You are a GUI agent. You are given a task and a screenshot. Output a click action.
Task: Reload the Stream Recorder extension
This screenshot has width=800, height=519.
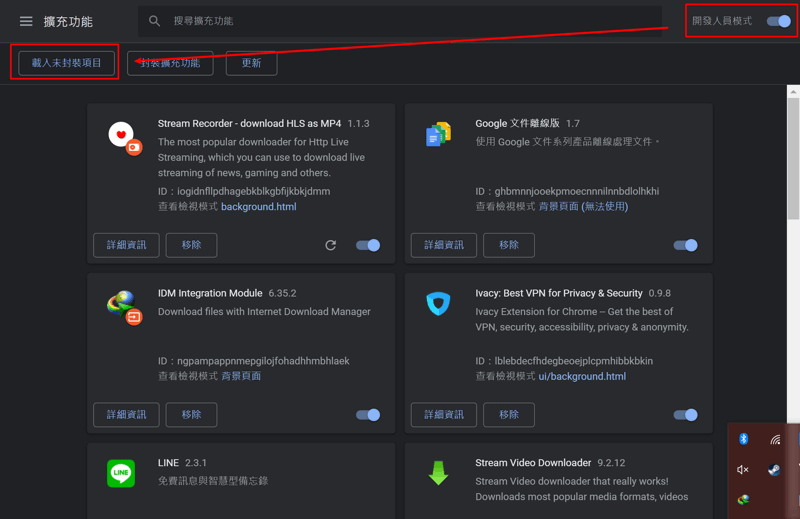(x=331, y=245)
